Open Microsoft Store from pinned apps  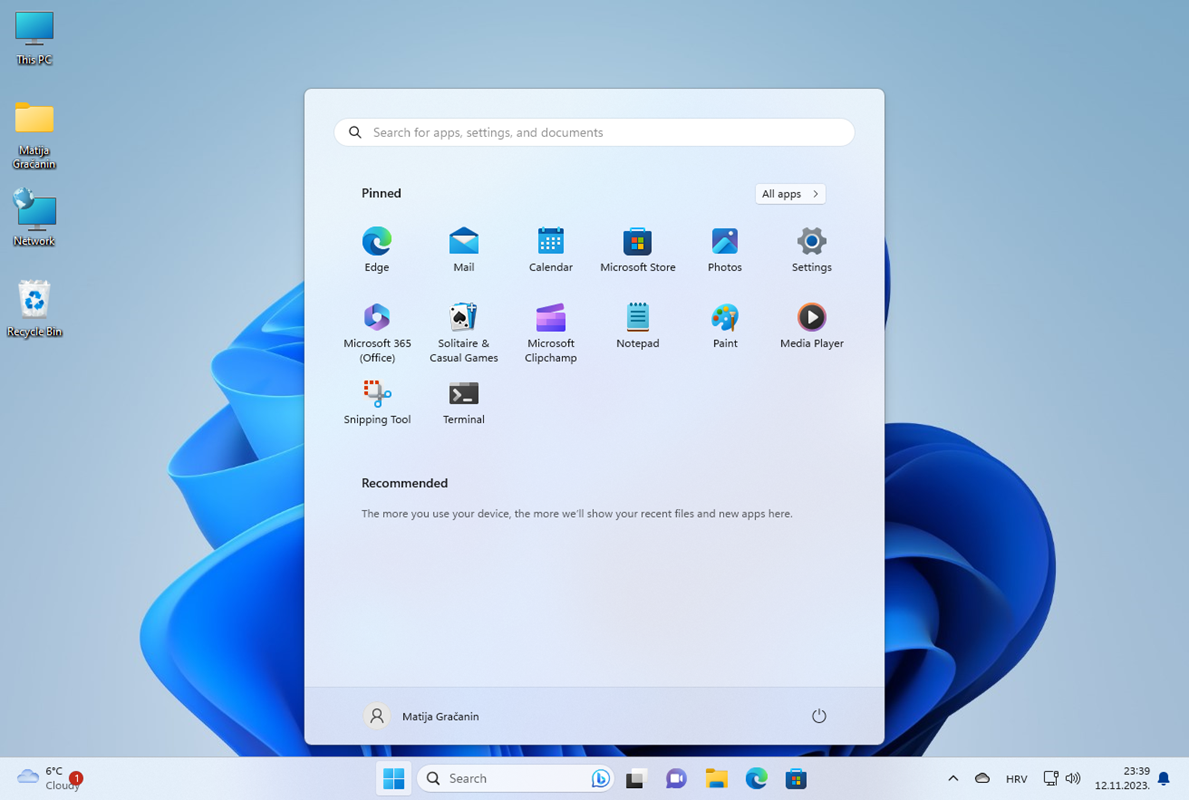pyautogui.click(x=638, y=249)
